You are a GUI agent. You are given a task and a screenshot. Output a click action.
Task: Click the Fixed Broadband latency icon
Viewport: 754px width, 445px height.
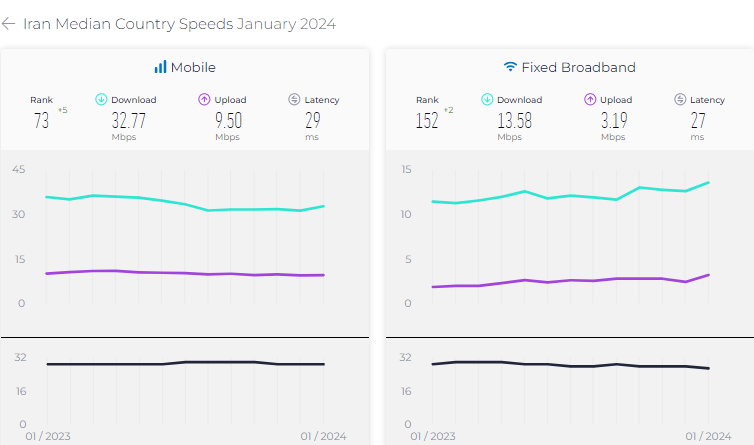[x=680, y=99]
